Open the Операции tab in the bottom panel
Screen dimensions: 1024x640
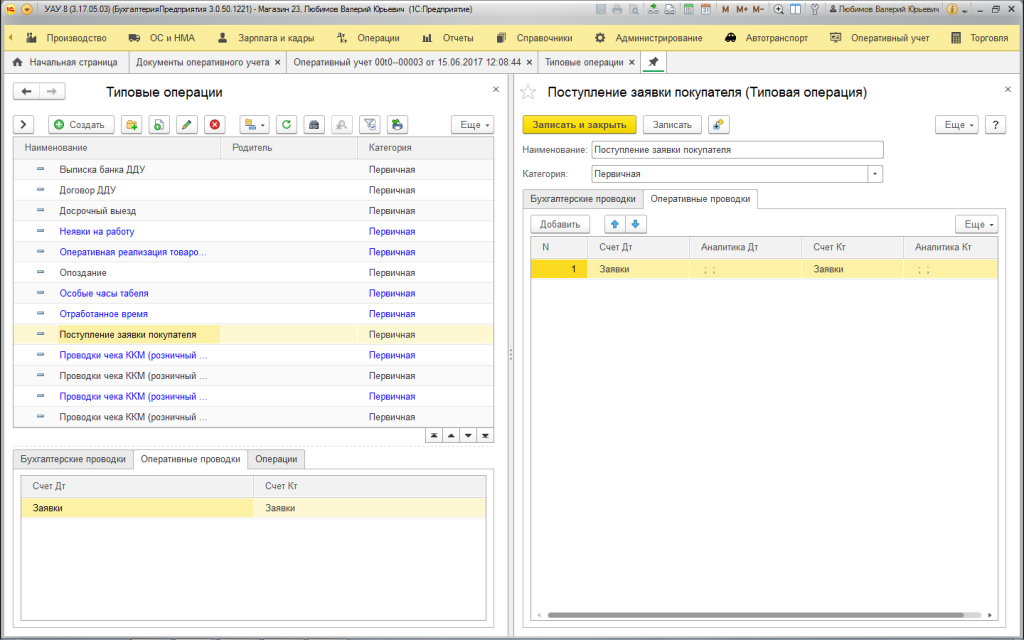(x=276, y=459)
